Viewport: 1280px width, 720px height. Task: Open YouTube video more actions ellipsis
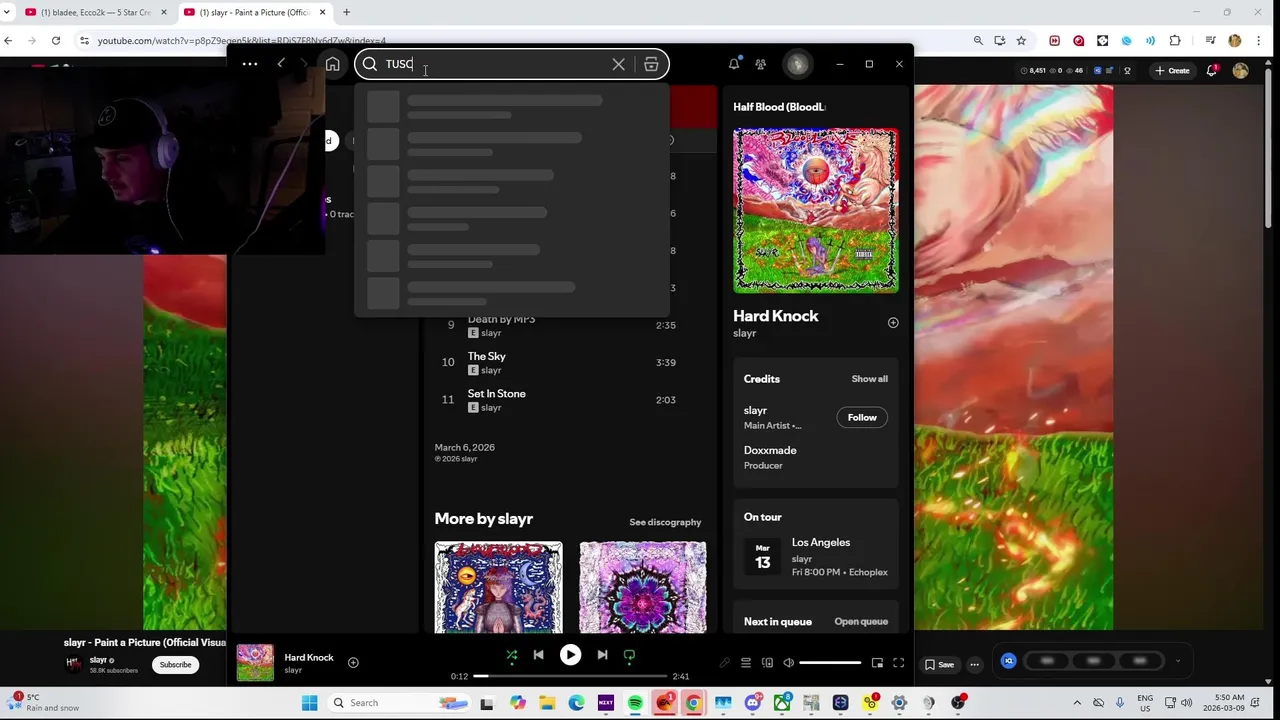point(974,664)
